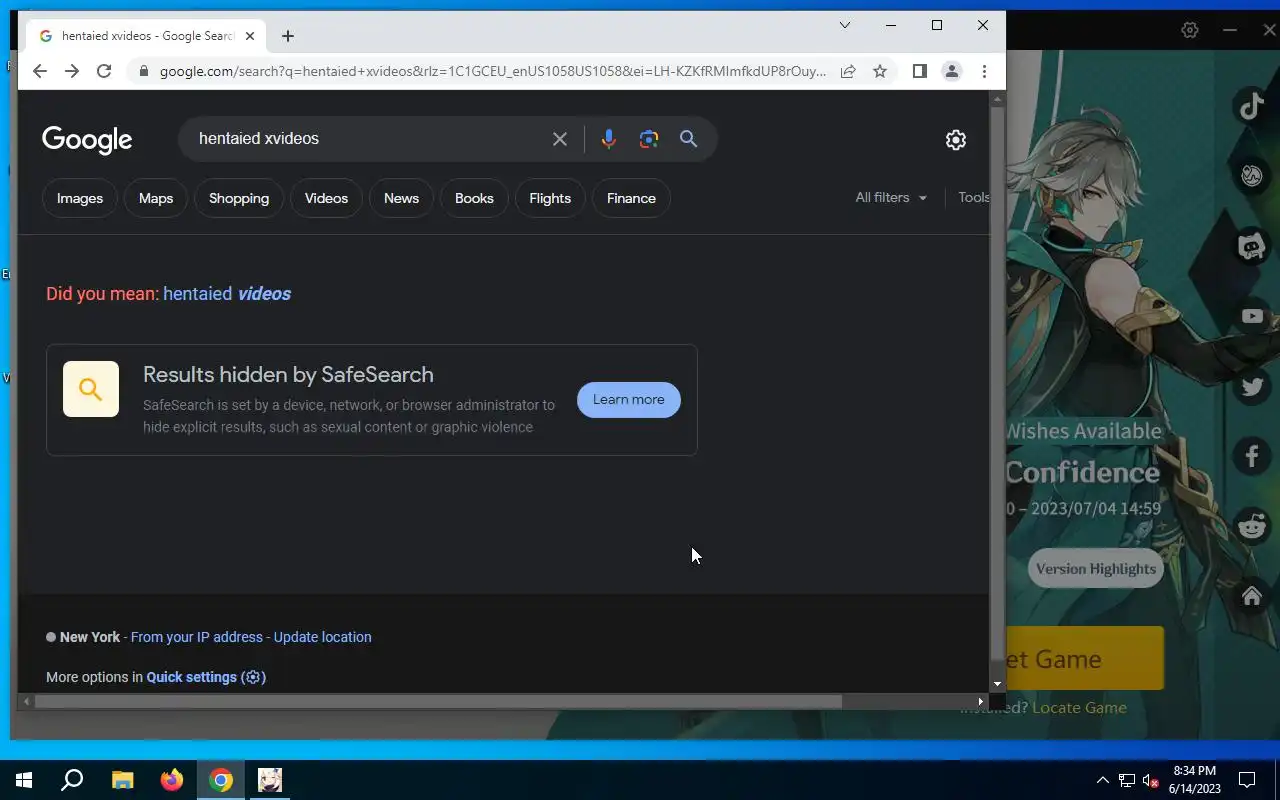Open Twitter icon in launcher window
This screenshot has width=1280, height=800.
(x=1252, y=387)
